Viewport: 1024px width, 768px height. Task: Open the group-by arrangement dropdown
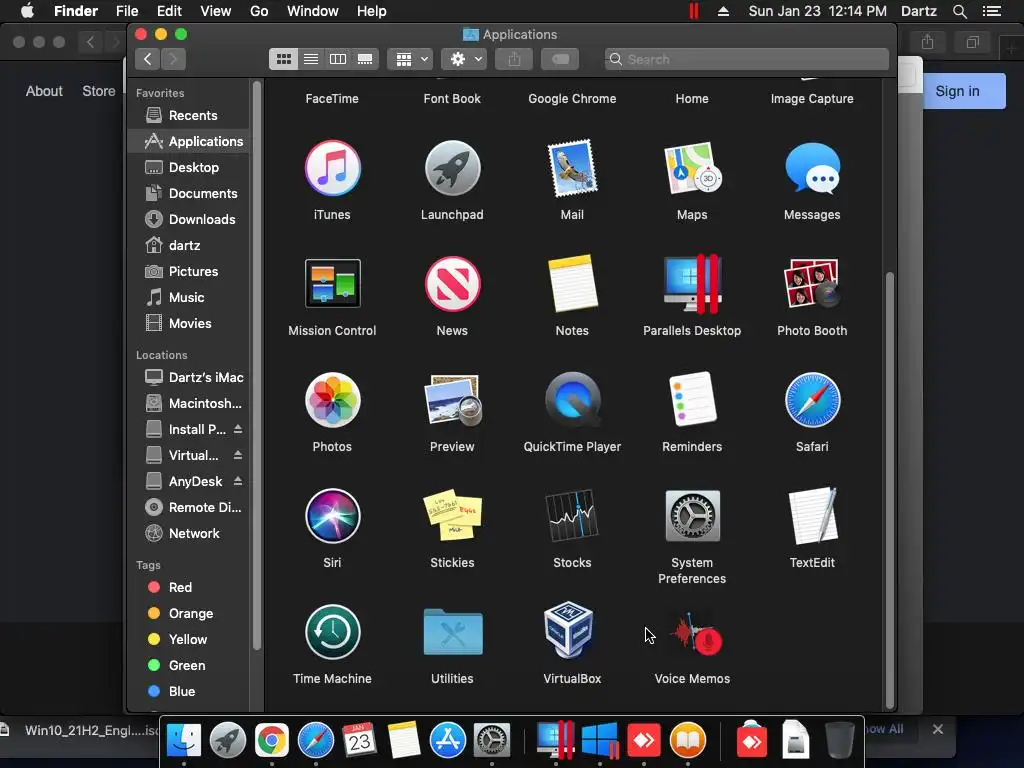tap(410, 59)
